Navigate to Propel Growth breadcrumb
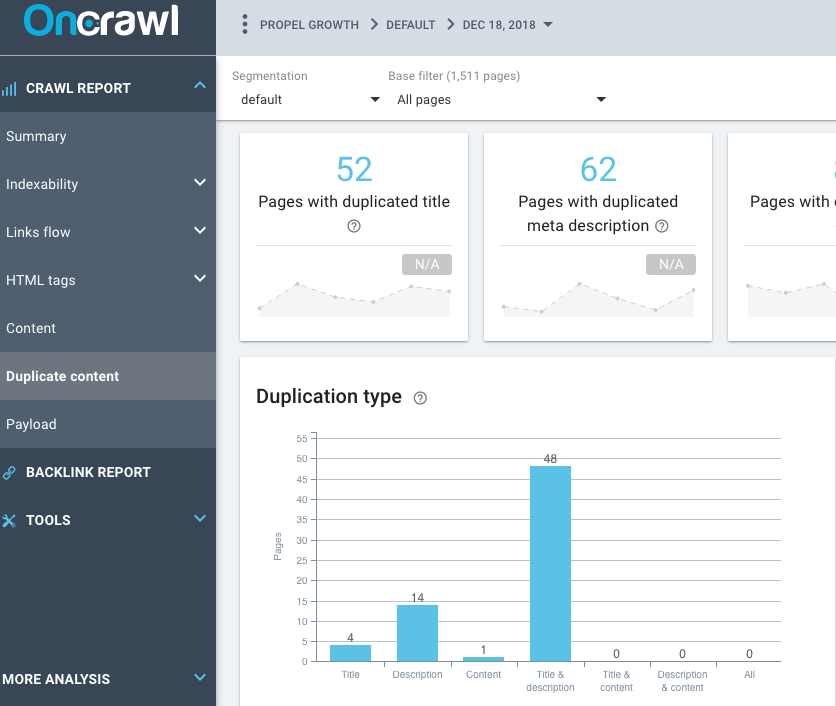Image resolution: width=836 pixels, height=706 pixels. pos(309,25)
